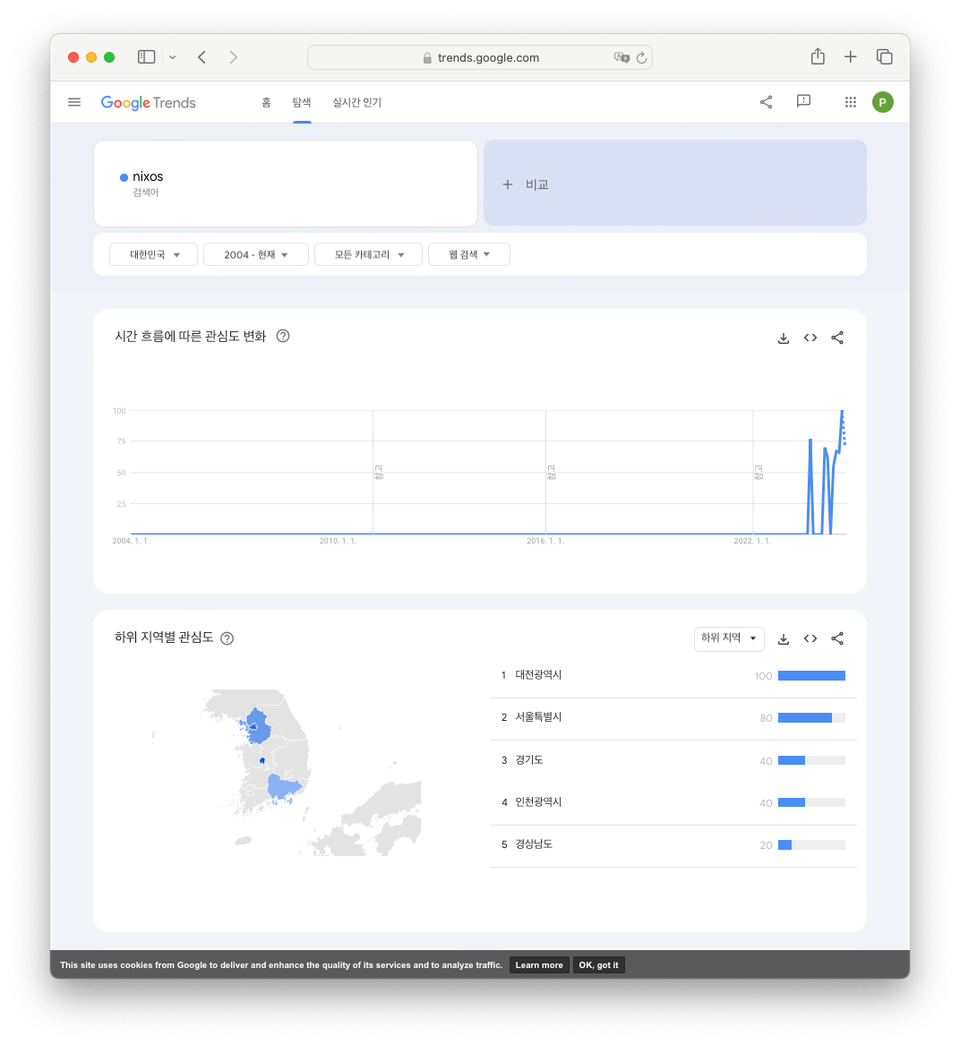Reload the page
This screenshot has width=960, height=1045.
click(641, 57)
